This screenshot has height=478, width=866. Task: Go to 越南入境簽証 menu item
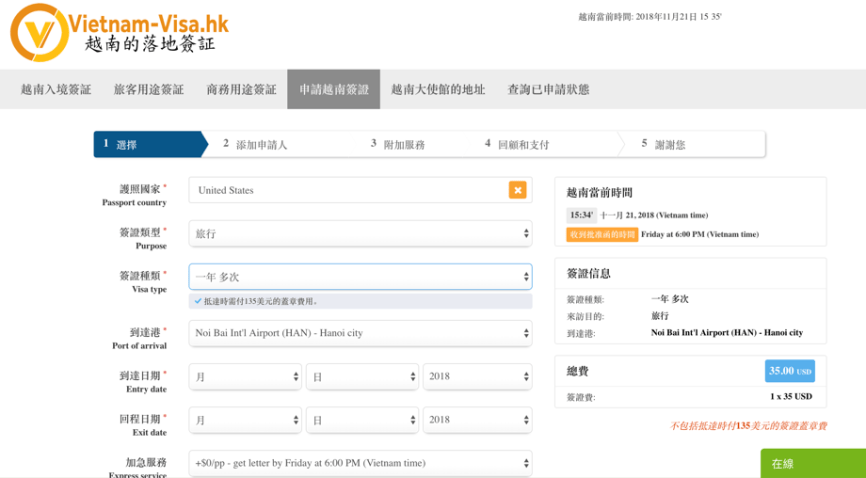pos(56,89)
